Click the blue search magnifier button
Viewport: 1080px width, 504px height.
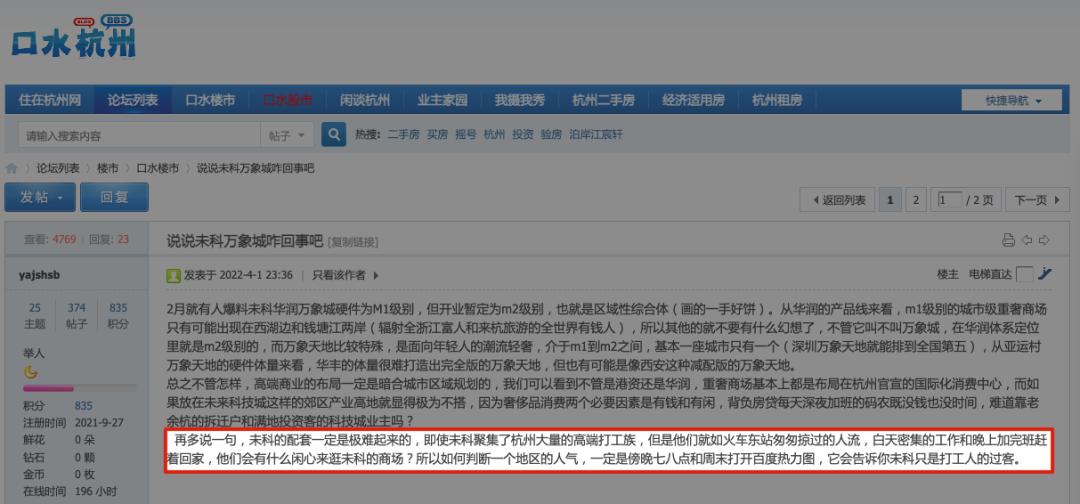pyautogui.click(x=333, y=135)
